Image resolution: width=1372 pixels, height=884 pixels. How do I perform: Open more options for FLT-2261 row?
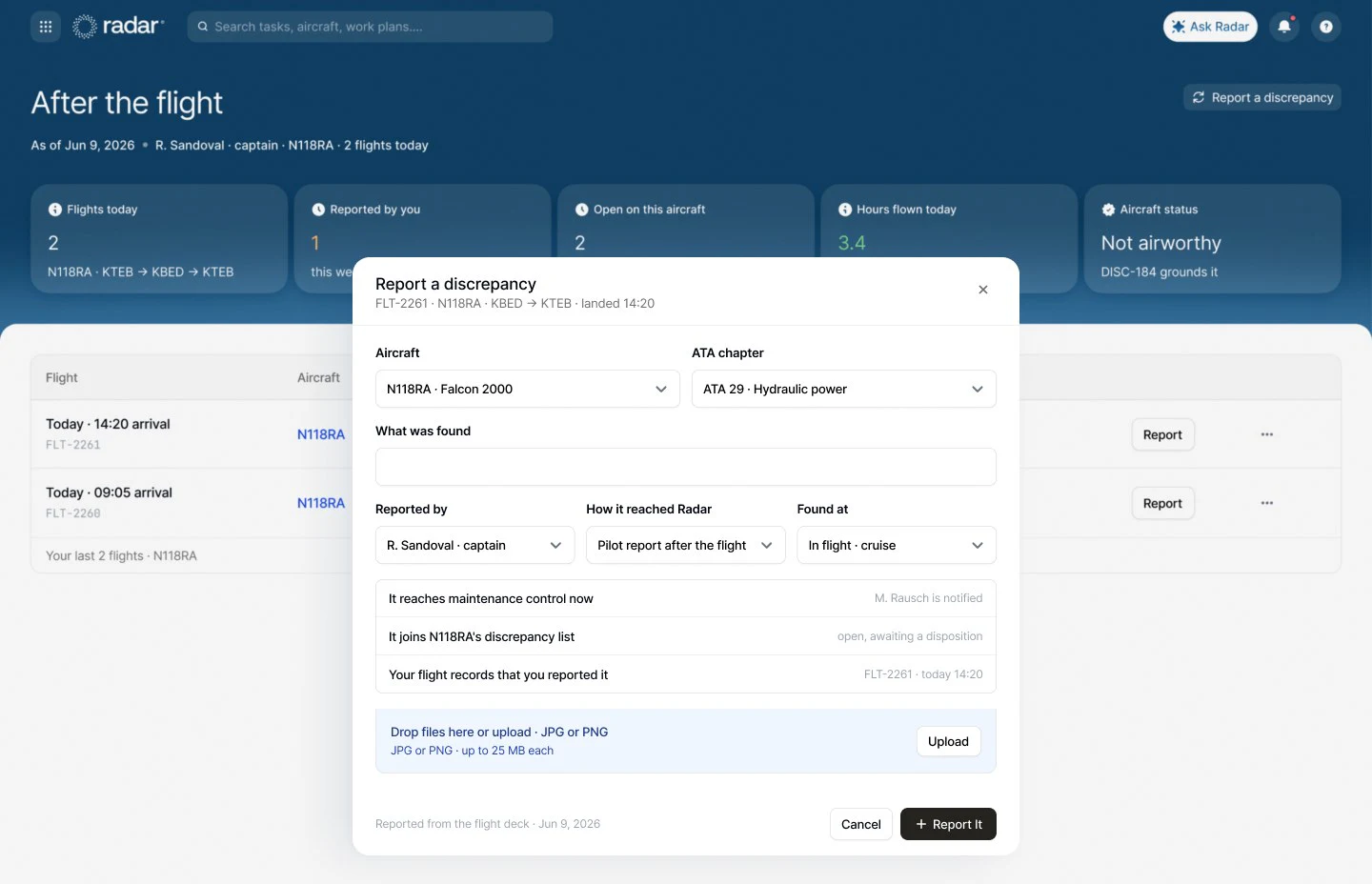click(1267, 434)
